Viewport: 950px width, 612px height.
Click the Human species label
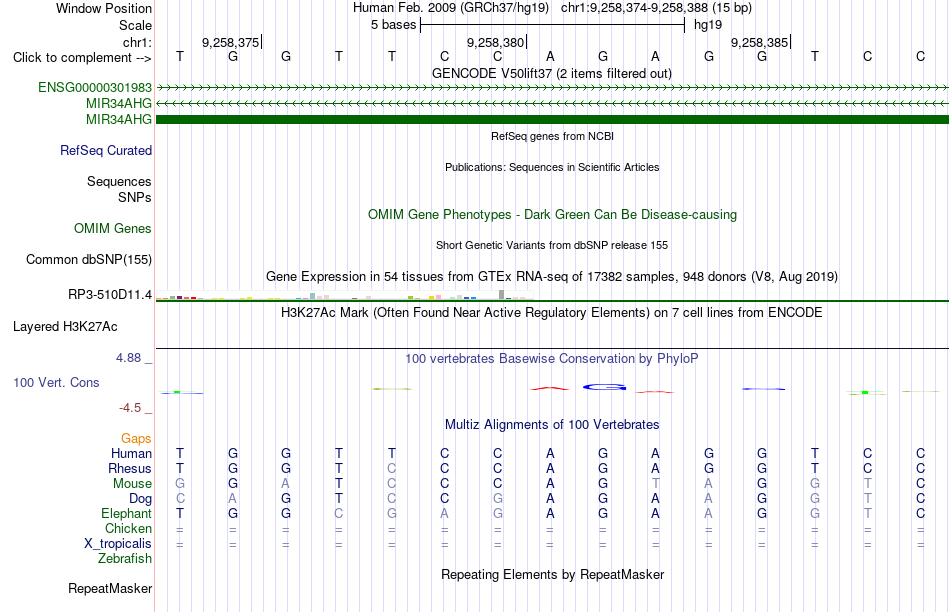click(131, 453)
